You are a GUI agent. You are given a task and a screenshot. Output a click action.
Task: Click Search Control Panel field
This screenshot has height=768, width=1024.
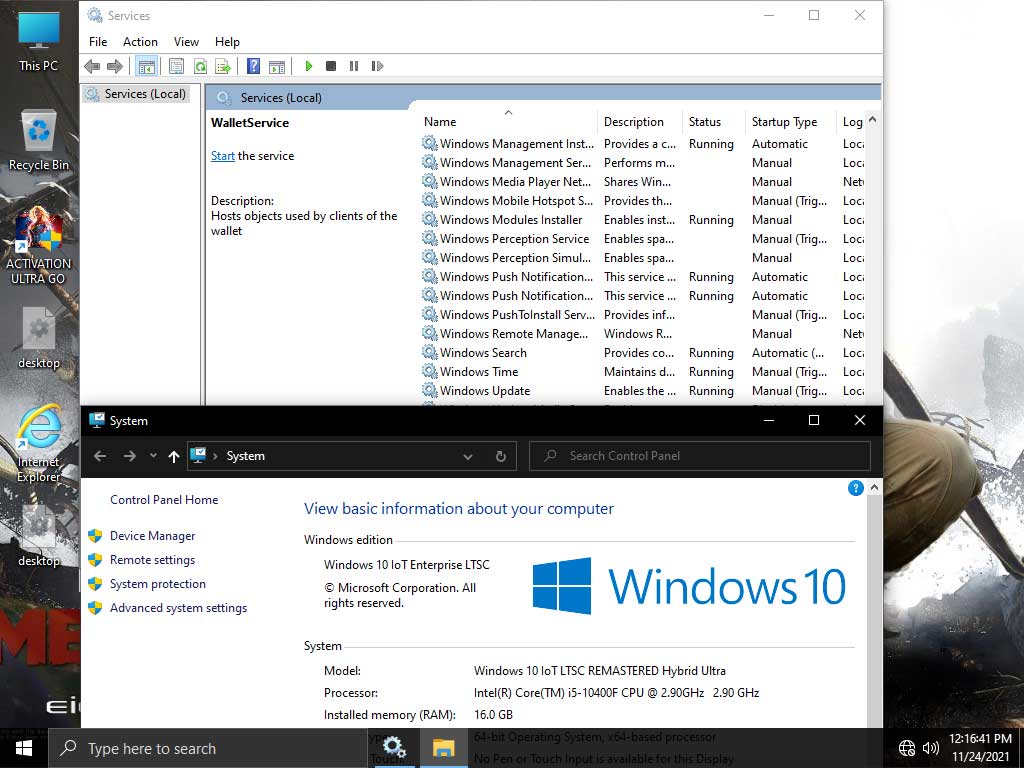click(x=700, y=456)
